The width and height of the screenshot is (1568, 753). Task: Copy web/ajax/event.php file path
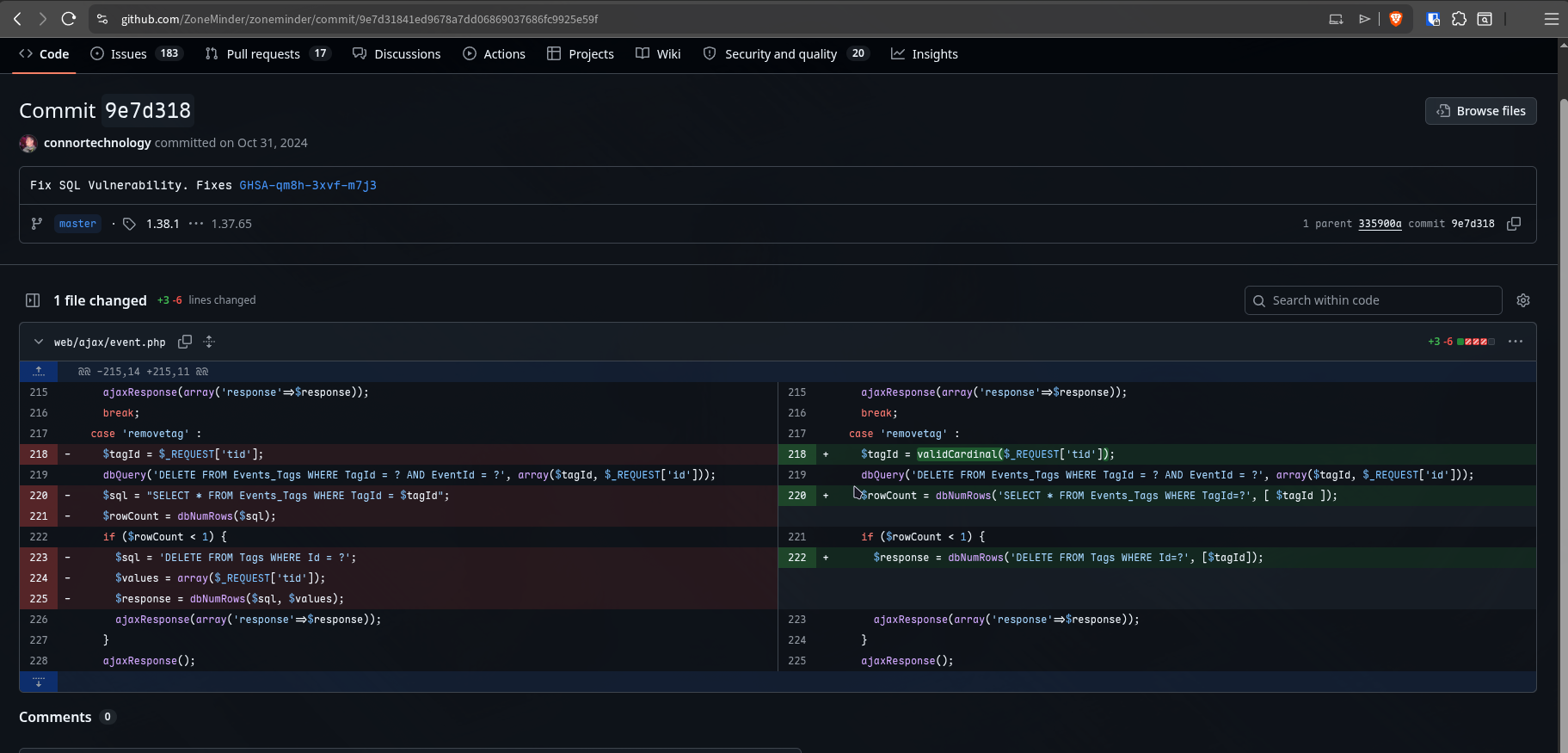coord(184,342)
